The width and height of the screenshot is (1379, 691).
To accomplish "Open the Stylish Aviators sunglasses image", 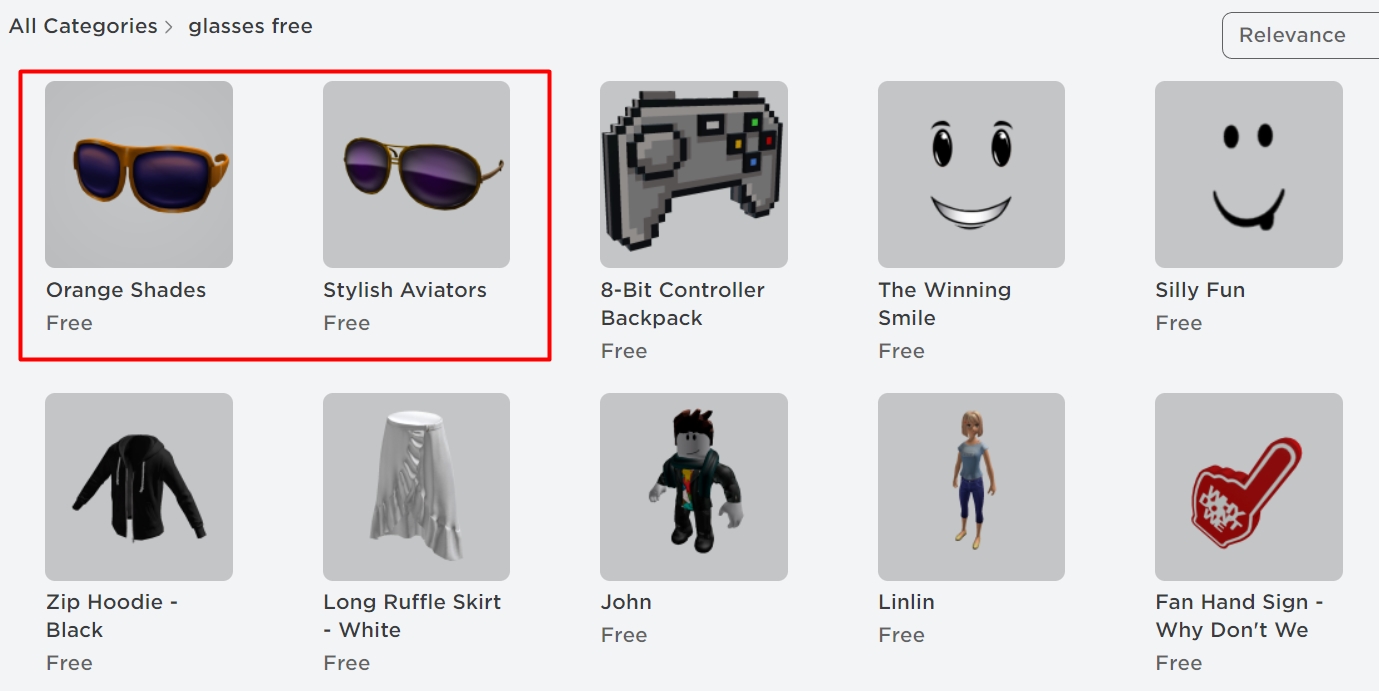I will point(416,174).
